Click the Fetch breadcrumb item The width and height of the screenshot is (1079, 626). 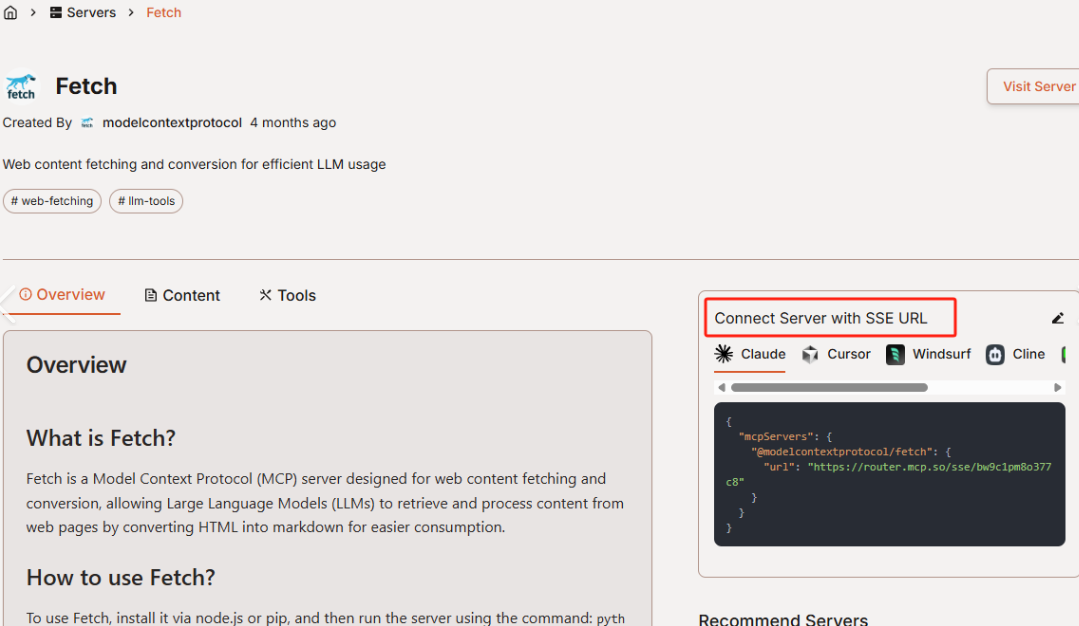[164, 12]
